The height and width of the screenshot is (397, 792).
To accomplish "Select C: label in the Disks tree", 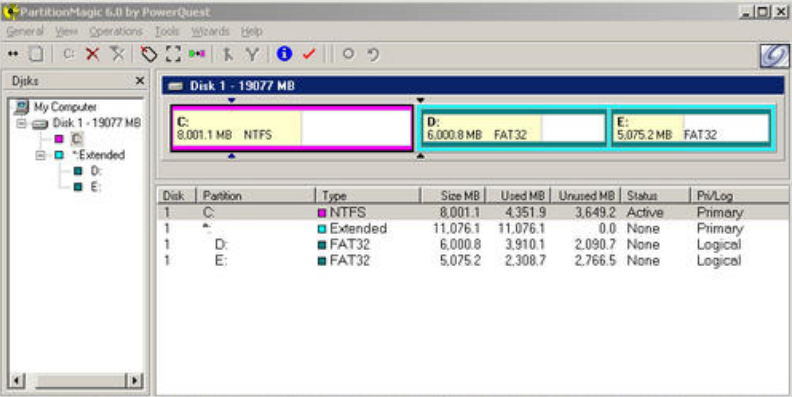I will coord(76,138).
